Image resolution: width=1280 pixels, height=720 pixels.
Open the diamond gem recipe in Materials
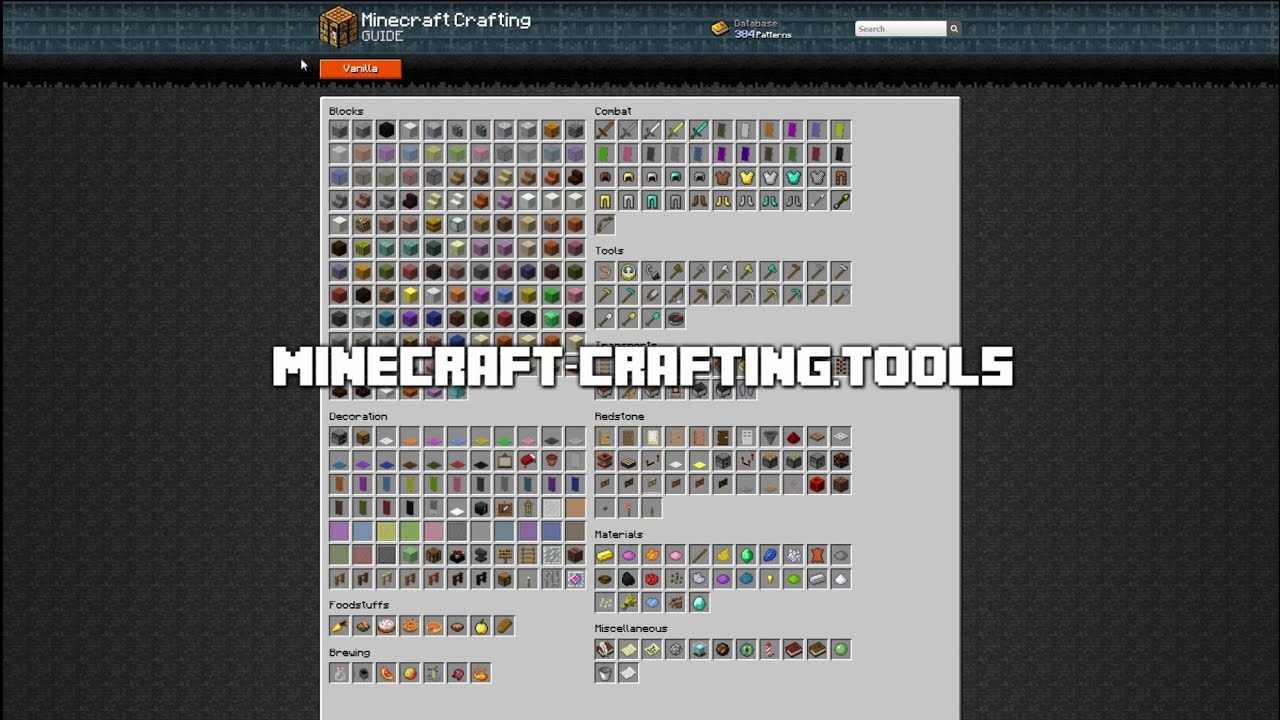pyautogui.click(x=699, y=603)
